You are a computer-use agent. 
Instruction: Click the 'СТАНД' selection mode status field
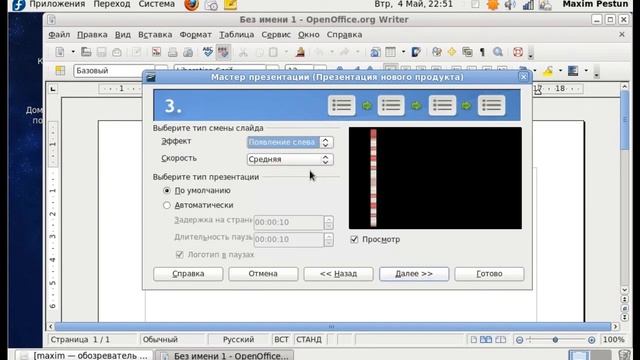tap(309, 340)
